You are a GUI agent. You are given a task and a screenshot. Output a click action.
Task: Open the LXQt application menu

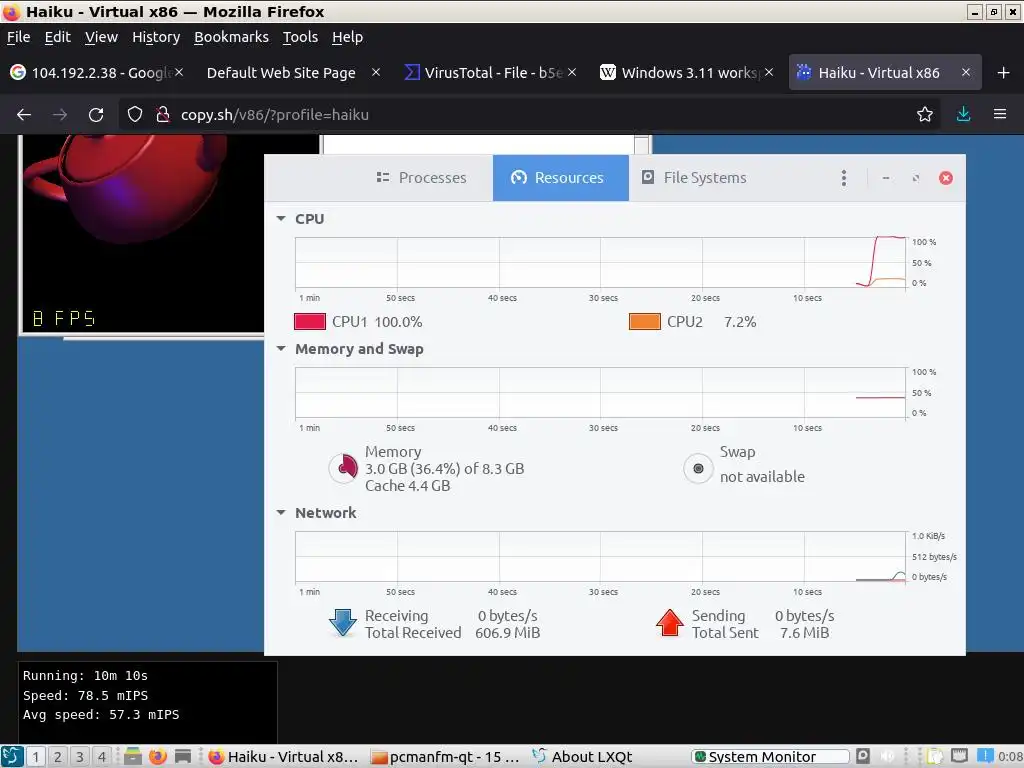point(12,757)
